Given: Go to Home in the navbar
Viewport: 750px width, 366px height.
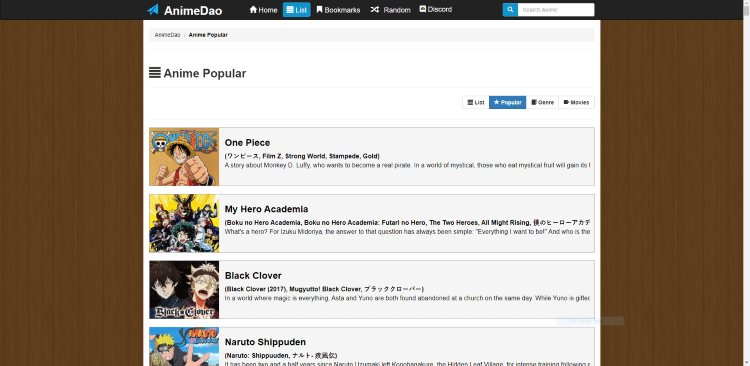Looking at the screenshot, I should (263, 10).
